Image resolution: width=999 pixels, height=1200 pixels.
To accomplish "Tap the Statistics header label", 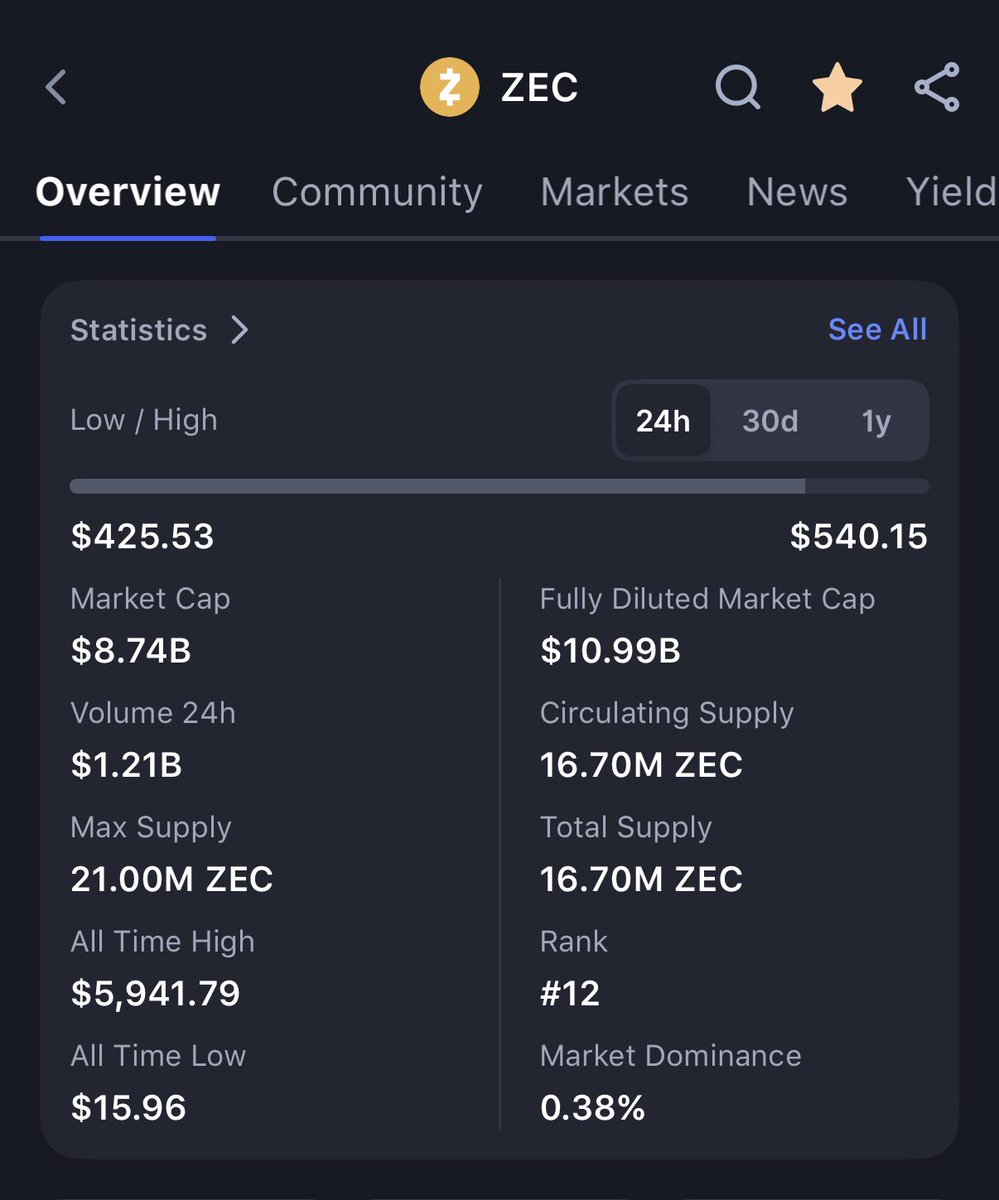I will (138, 330).
